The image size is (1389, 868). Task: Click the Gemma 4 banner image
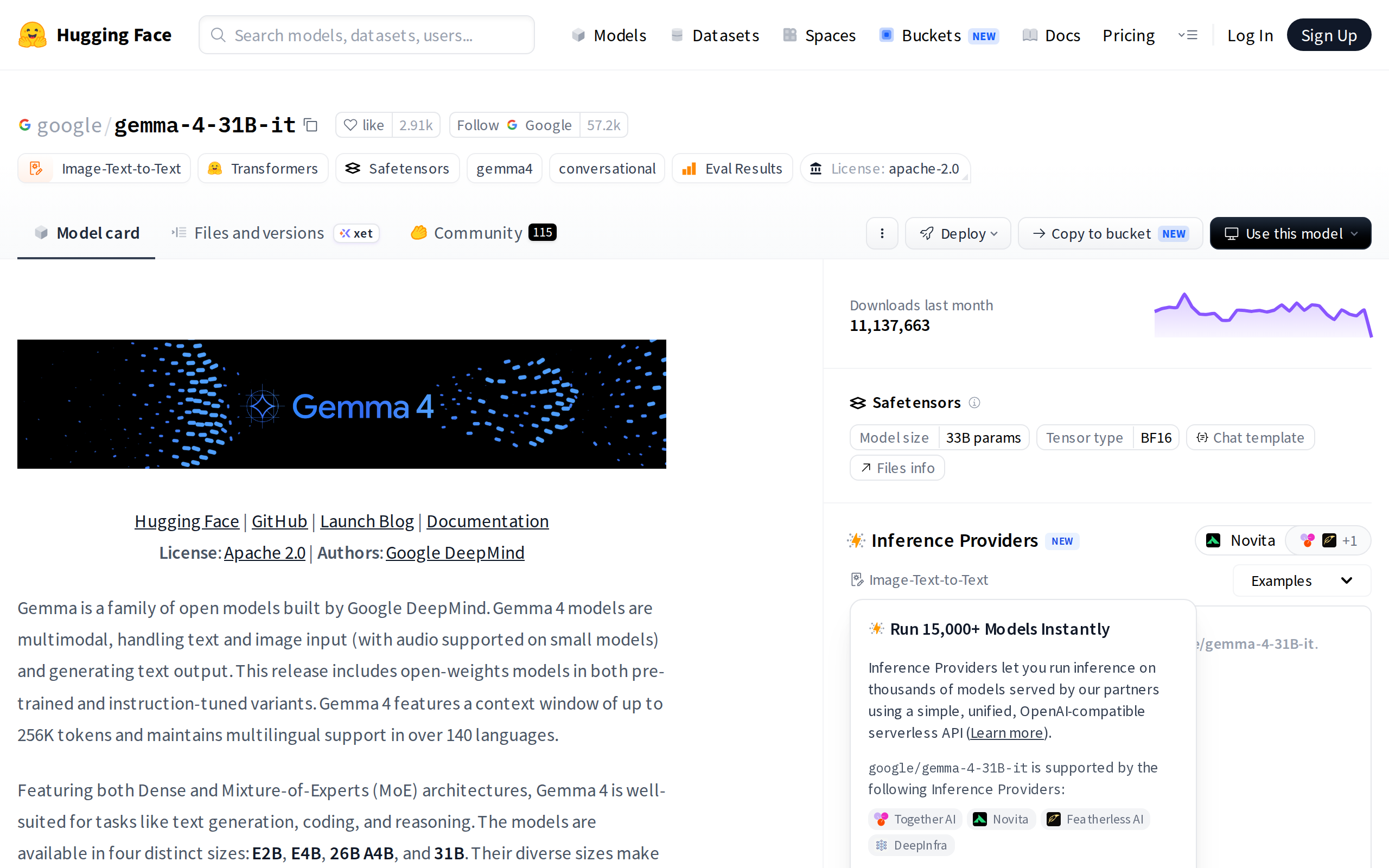(x=341, y=404)
